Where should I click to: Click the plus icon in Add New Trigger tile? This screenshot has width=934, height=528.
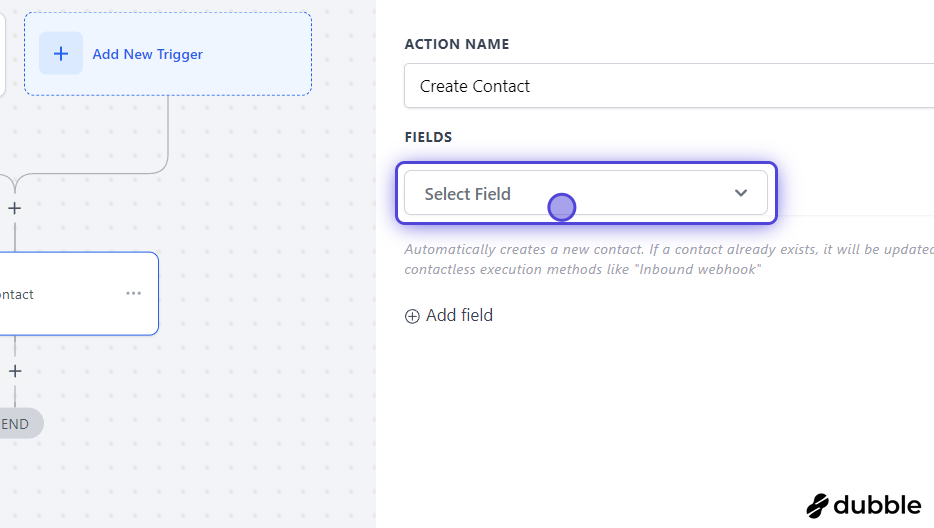pos(61,54)
